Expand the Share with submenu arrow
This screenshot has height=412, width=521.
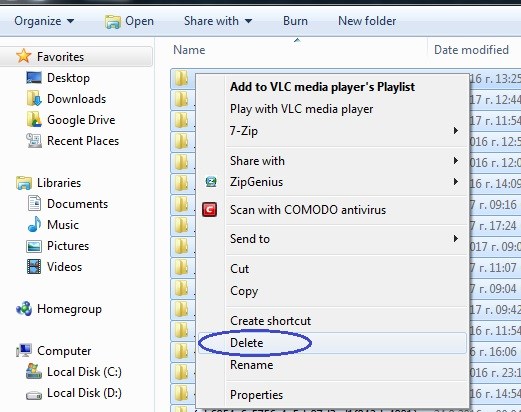456,161
